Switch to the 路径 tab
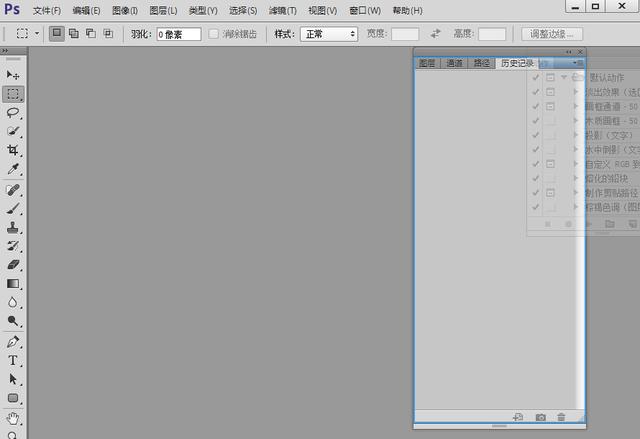This screenshot has width=640, height=439. (482, 63)
